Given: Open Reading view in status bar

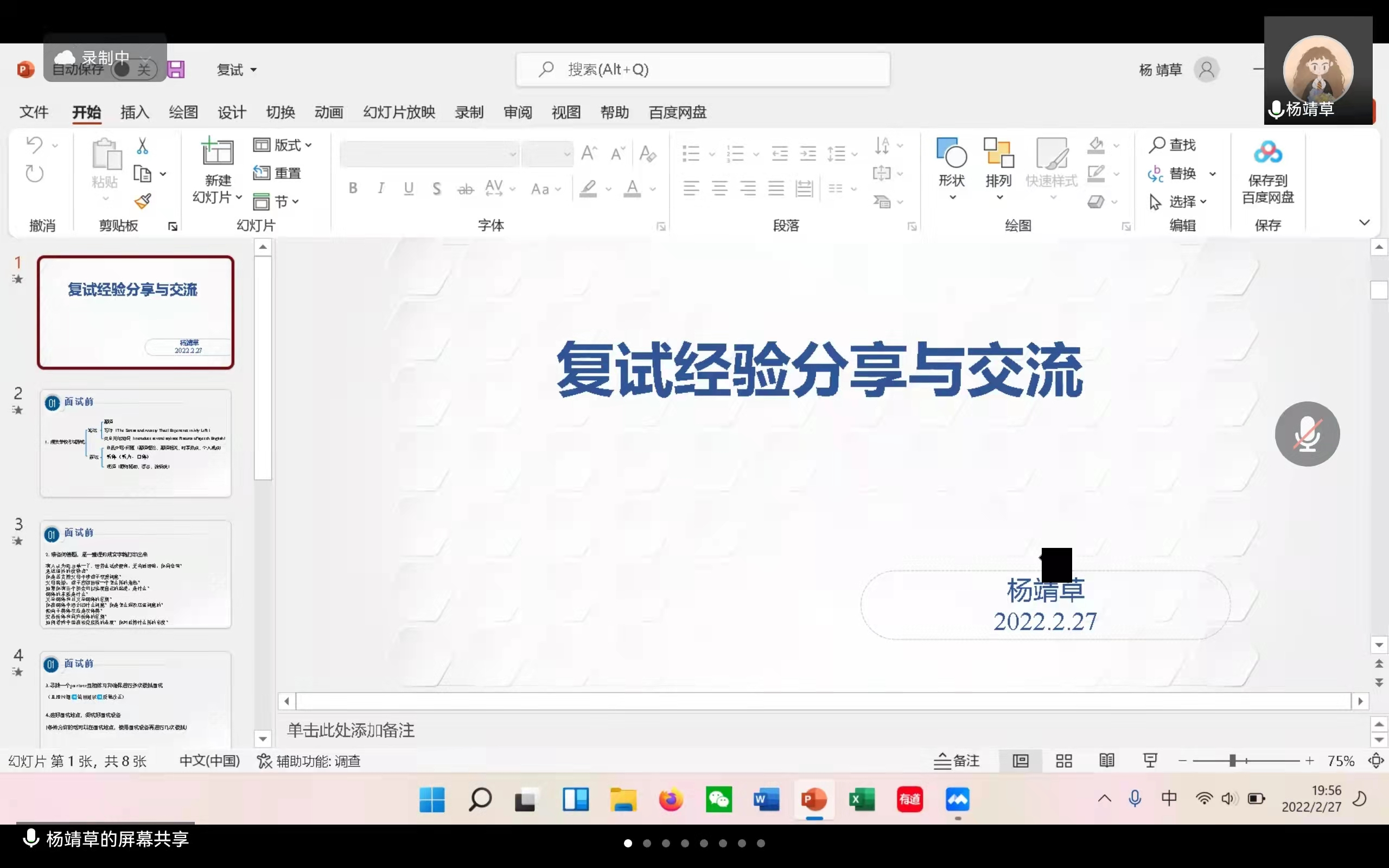Looking at the screenshot, I should [1107, 761].
